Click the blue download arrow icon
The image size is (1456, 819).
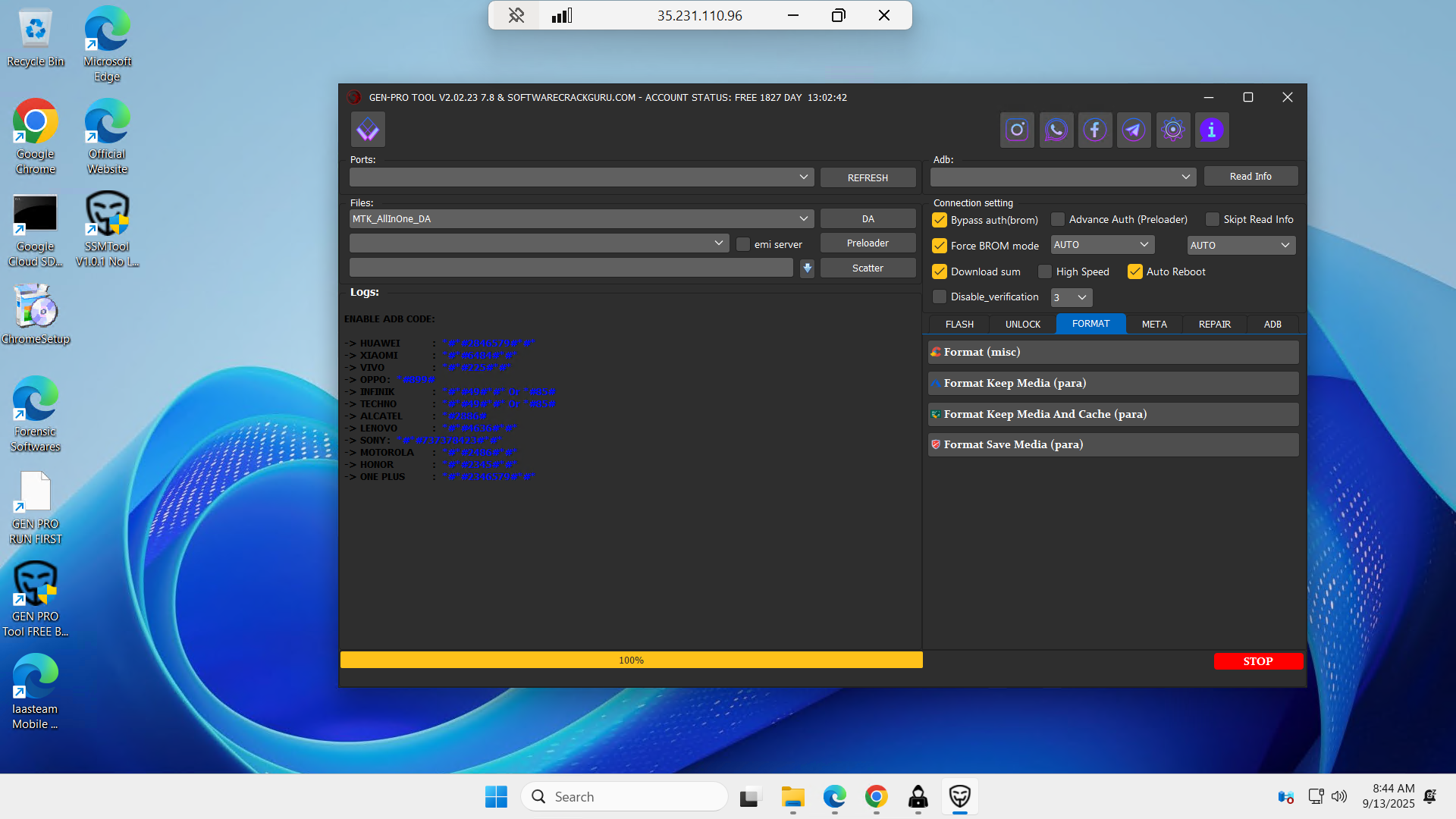pyautogui.click(x=807, y=268)
